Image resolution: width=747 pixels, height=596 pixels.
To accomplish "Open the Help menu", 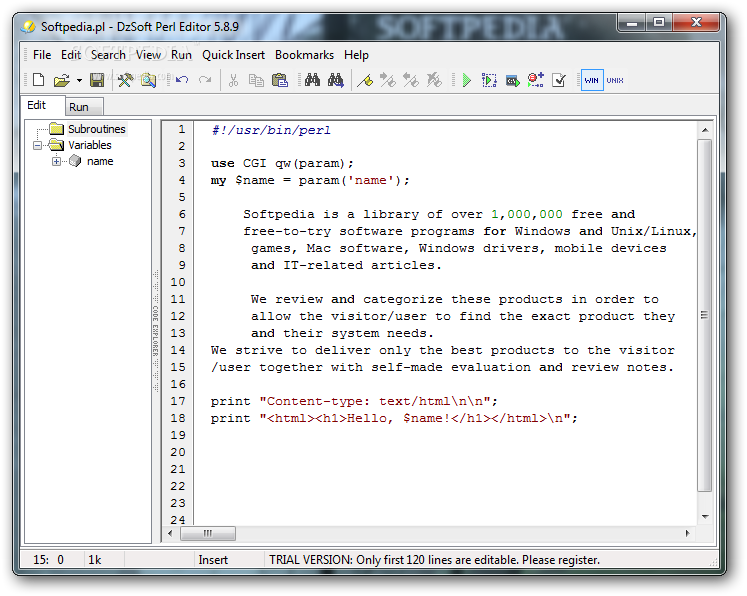I will click(x=356, y=55).
